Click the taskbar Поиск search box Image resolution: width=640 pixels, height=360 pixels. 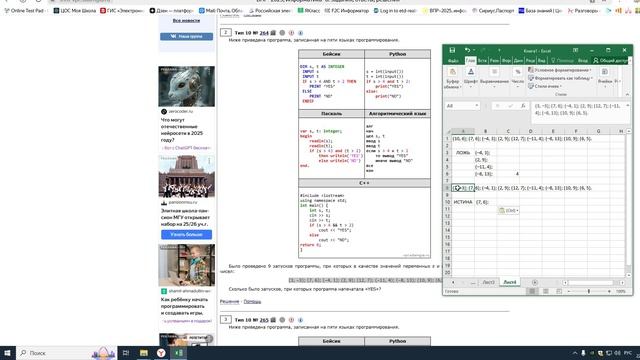(x=66, y=353)
